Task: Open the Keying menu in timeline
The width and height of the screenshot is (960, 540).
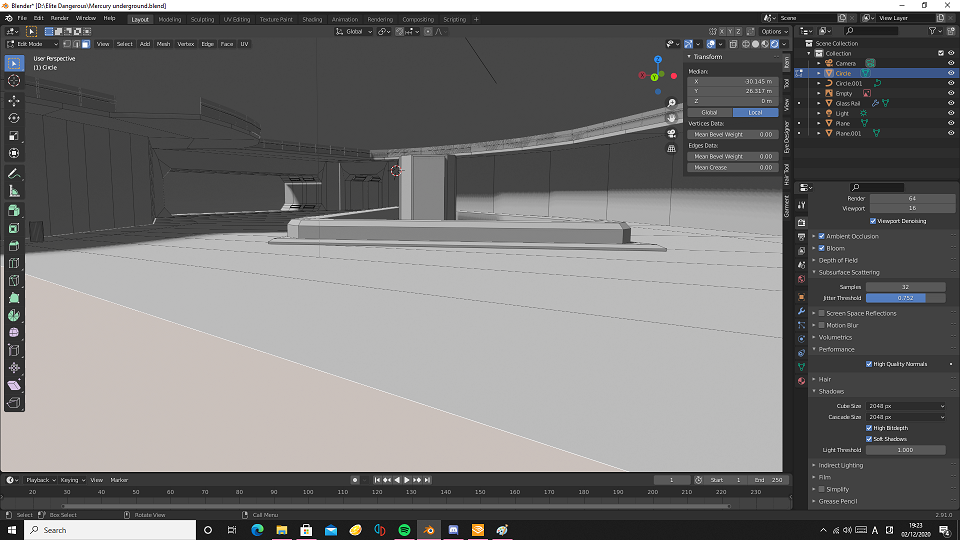Action: pyautogui.click(x=72, y=480)
